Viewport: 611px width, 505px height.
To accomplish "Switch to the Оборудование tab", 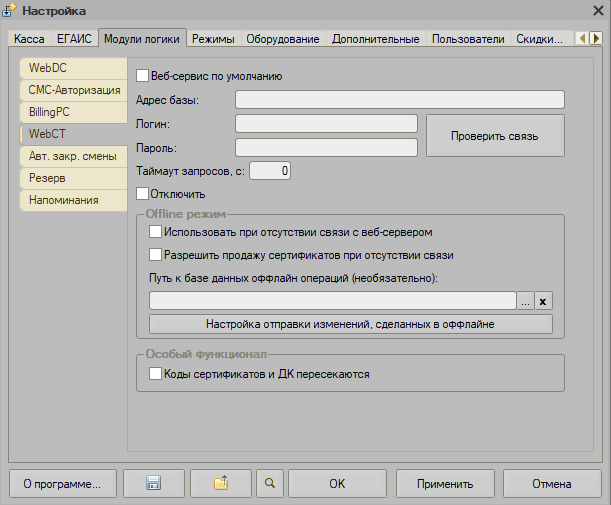I will tap(284, 39).
